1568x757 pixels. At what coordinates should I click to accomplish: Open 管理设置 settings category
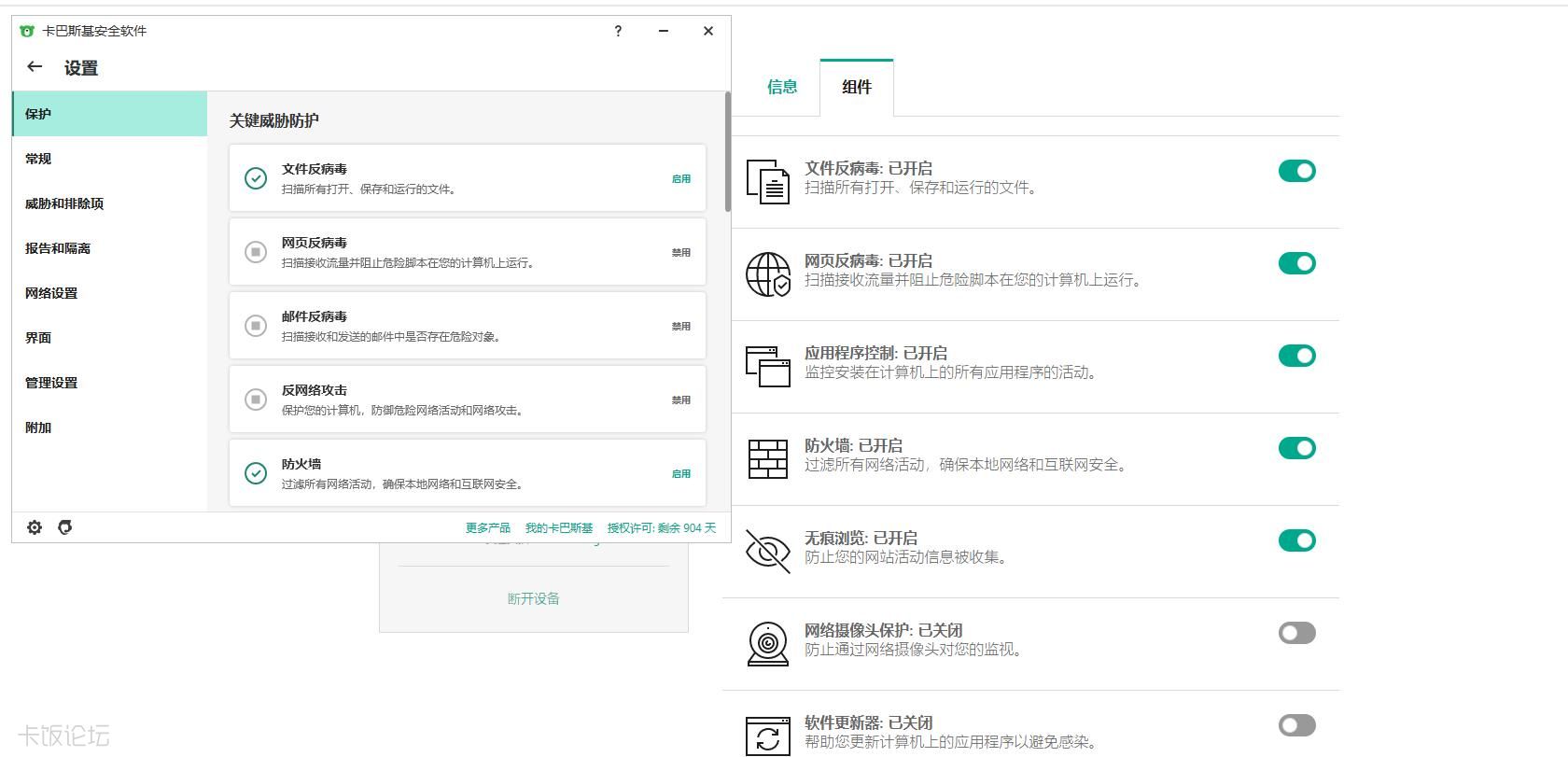tap(109, 383)
